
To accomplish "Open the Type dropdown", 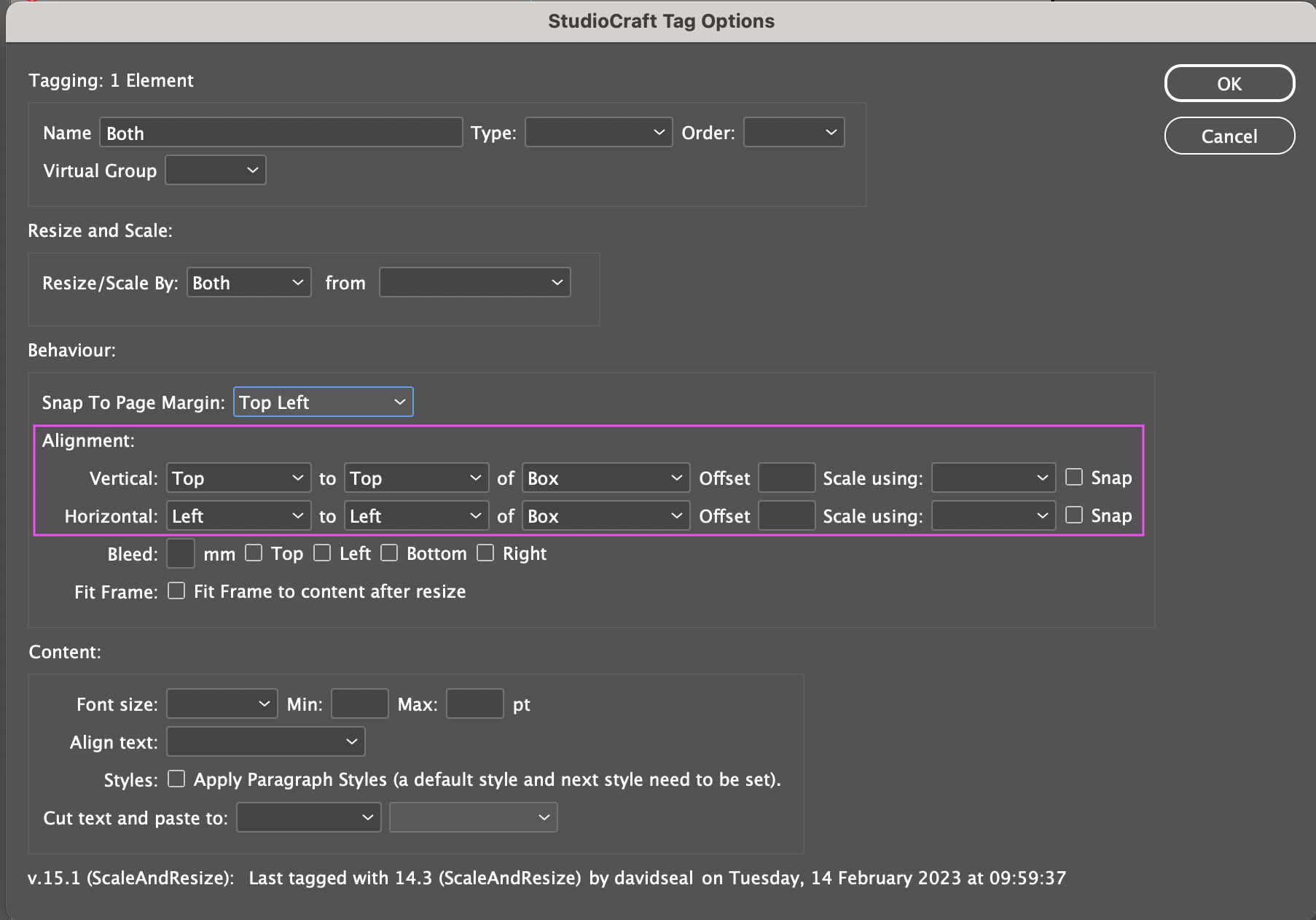I will (598, 133).
